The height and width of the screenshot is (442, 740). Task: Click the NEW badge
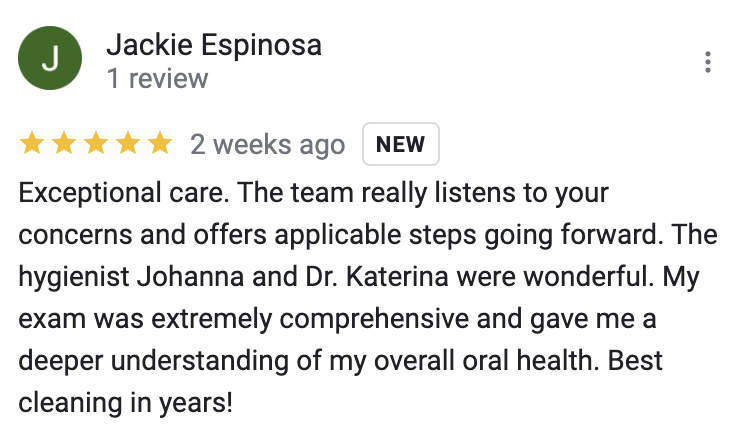(401, 144)
